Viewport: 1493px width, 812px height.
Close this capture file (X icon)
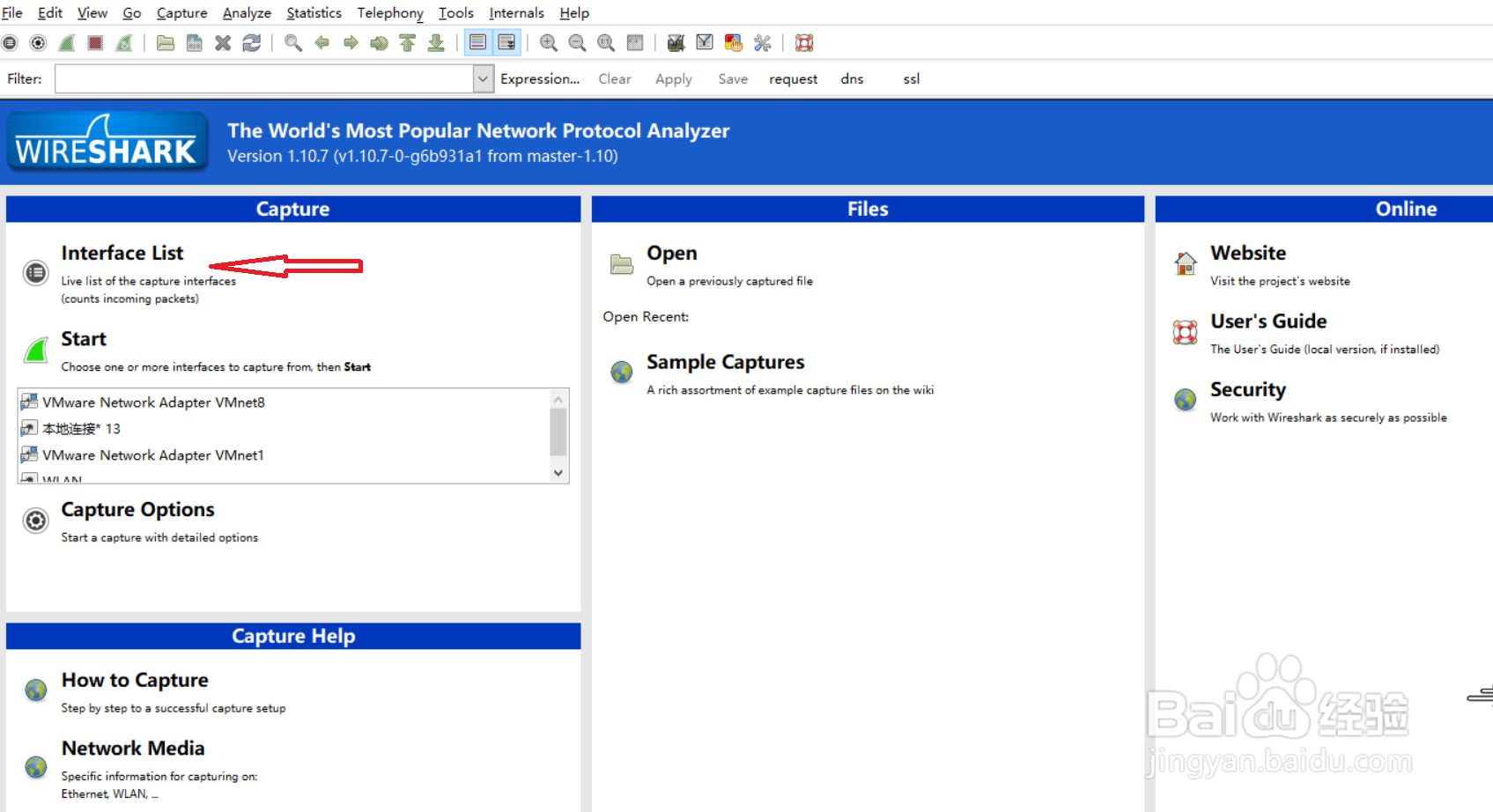[223, 42]
